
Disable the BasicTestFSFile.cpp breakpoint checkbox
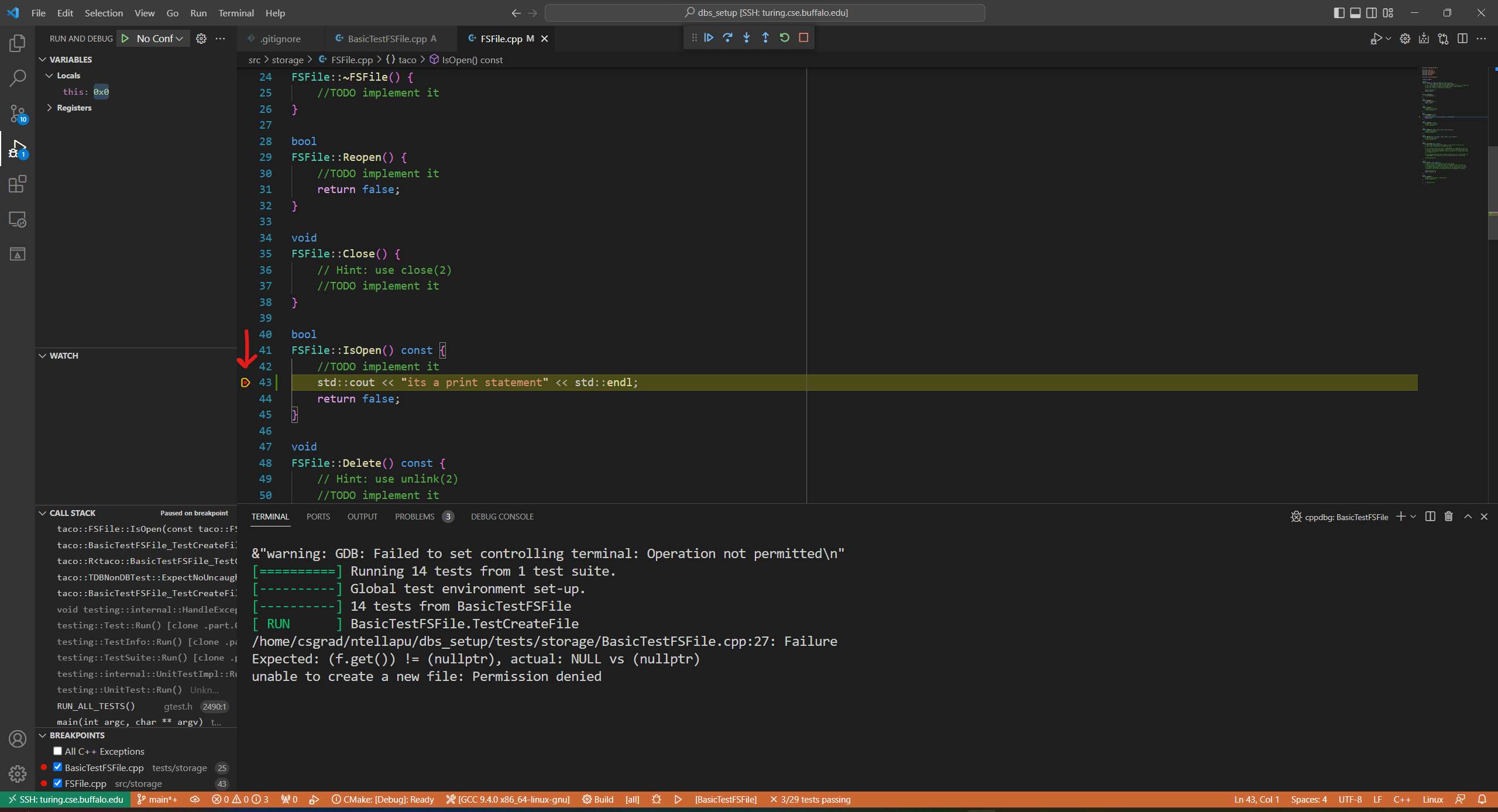coord(57,767)
